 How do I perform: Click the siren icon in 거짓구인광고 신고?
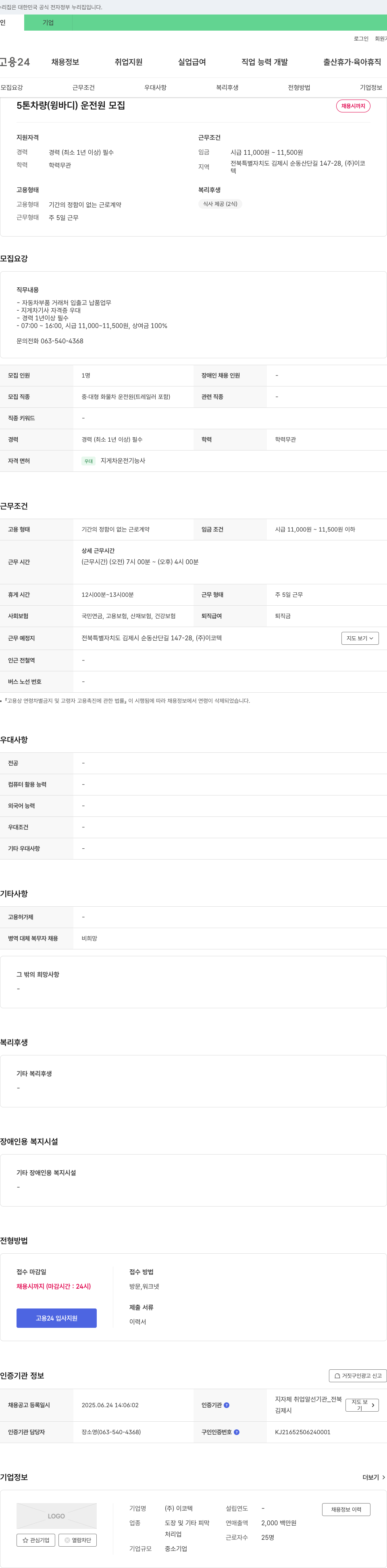pos(337,1376)
